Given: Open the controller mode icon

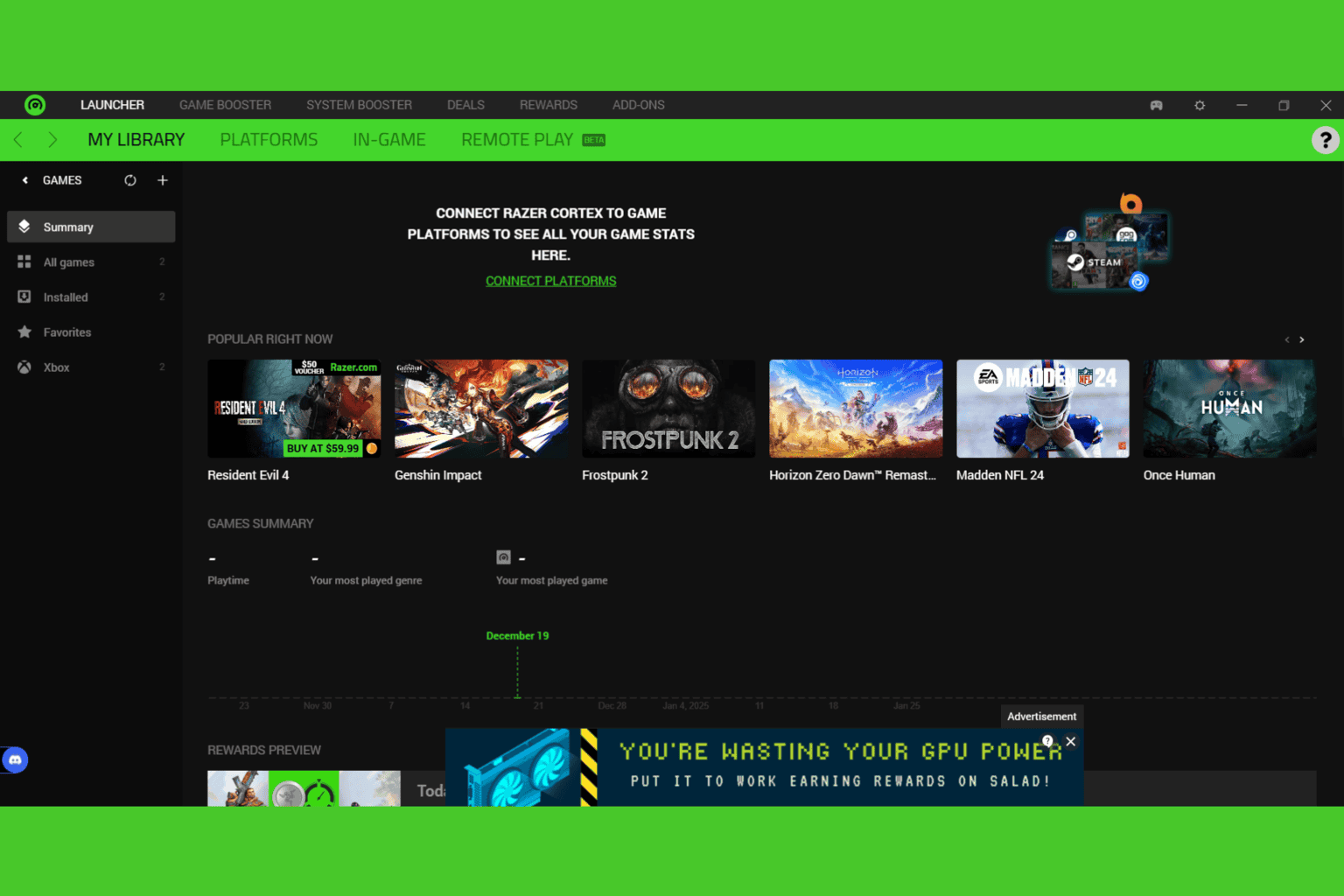Looking at the screenshot, I should [x=1156, y=105].
